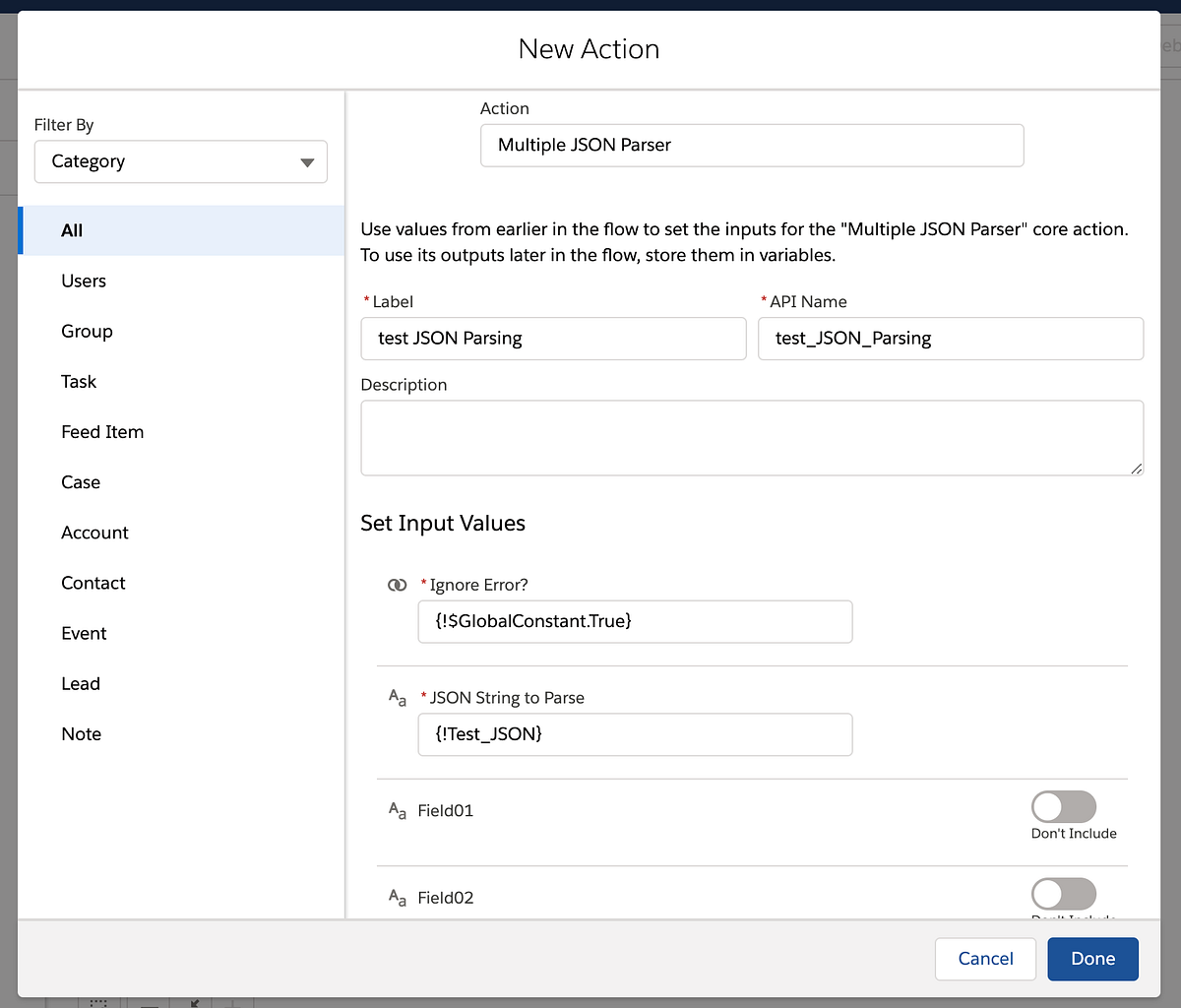Click the Ignore Error value showing GlobalConstant.True
The width and height of the screenshot is (1181, 1008).
coord(635,621)
